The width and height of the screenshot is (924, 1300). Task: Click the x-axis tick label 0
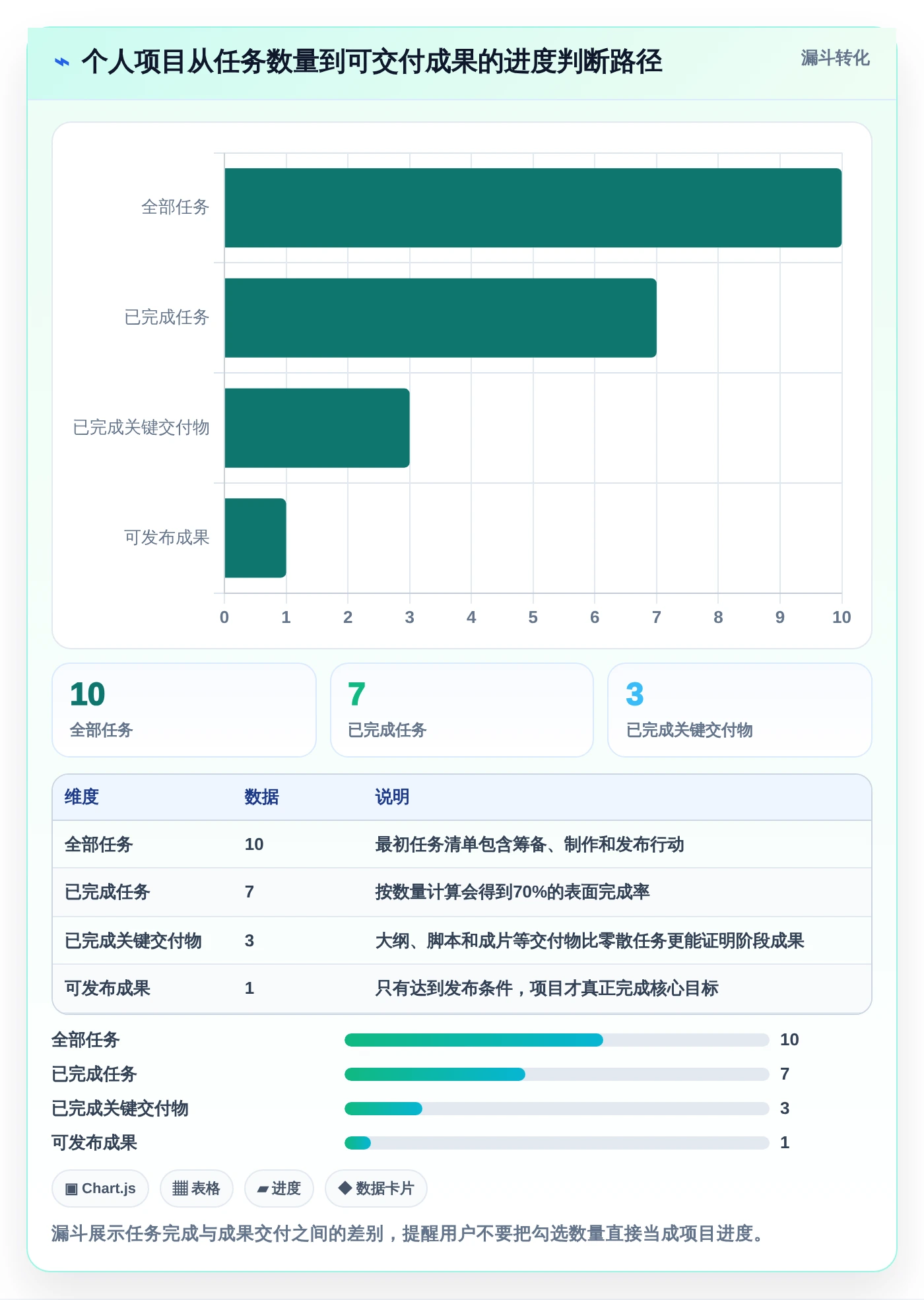(x=224, y=618)
